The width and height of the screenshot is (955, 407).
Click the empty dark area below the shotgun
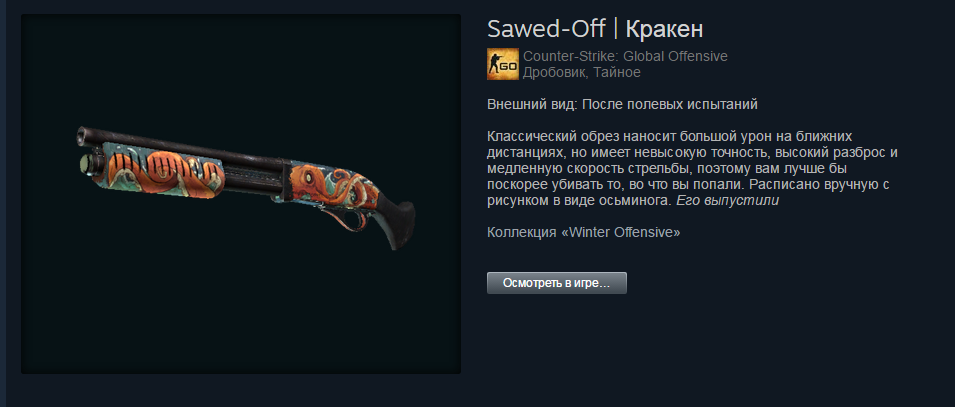click(x=241, y=311)
